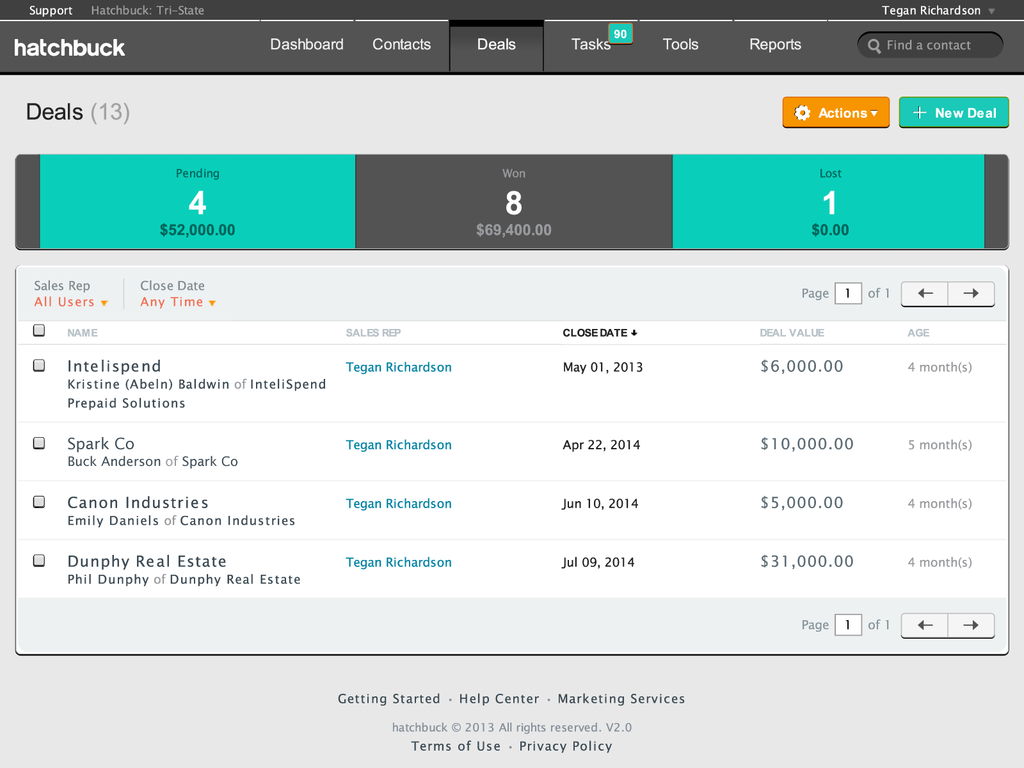Click the Hatchbuck: Tri-State account label

tap(148, 10)
